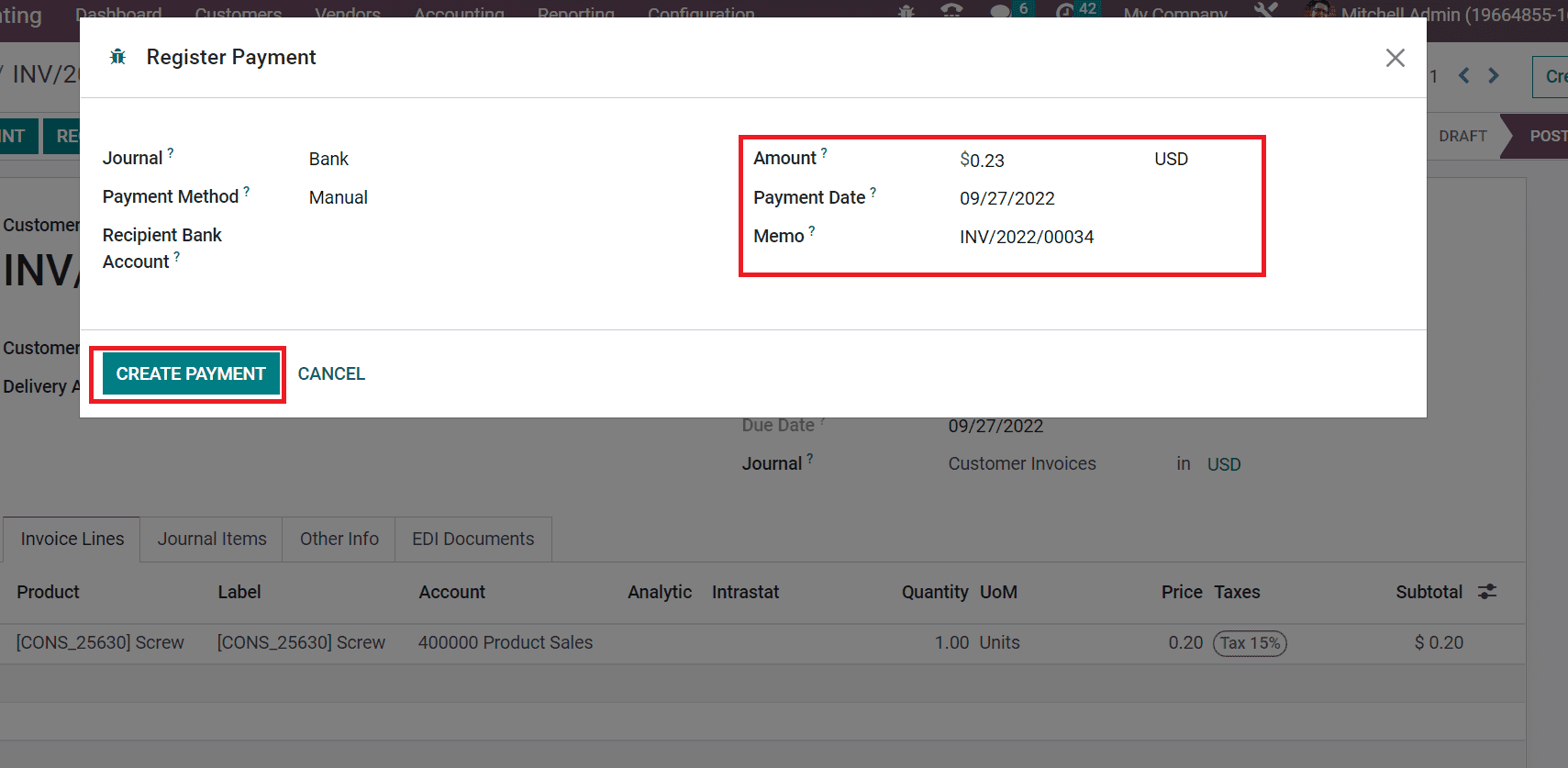
Task: Click the 400000 Product Sales account cell
Action: pos(506,642)
